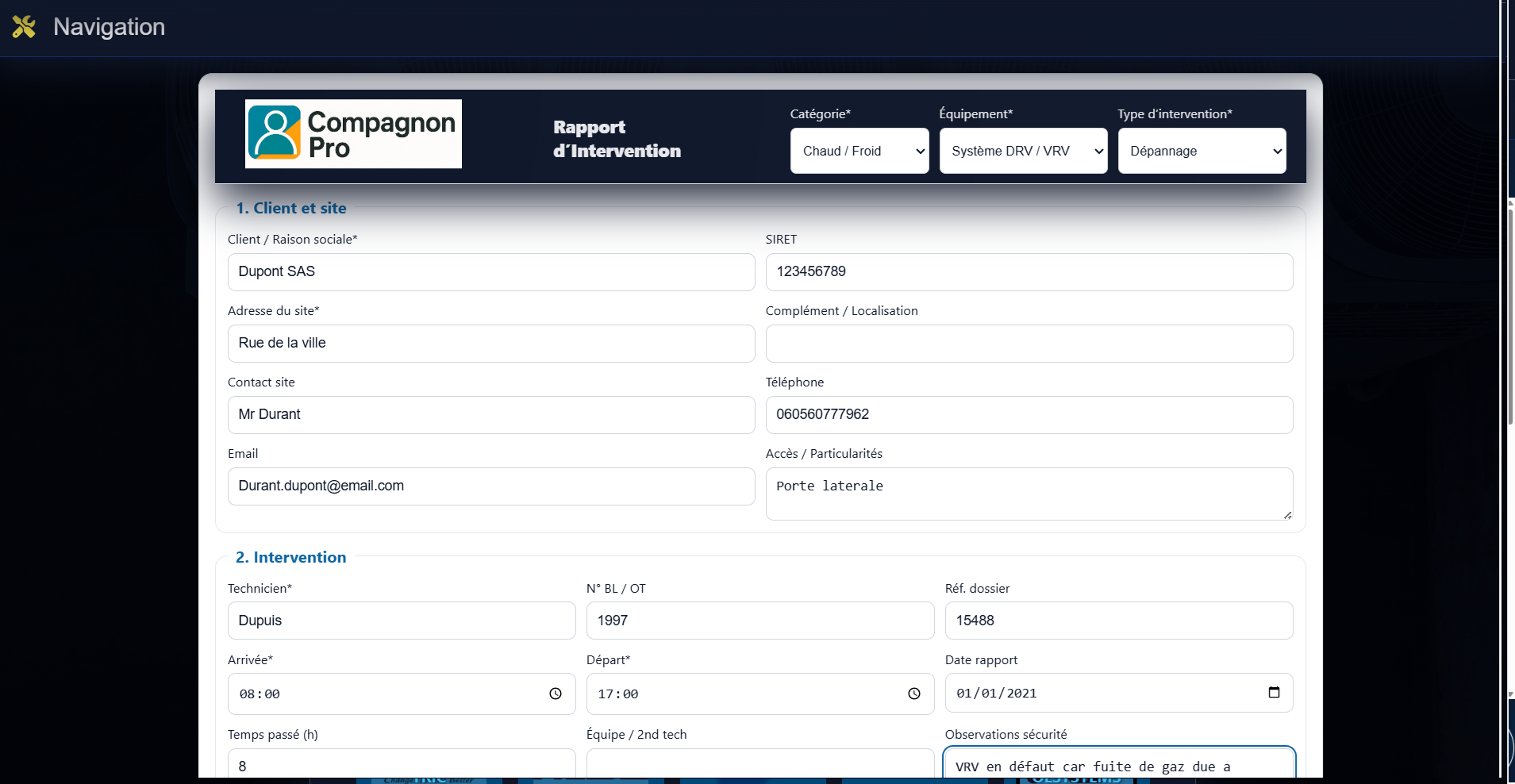Click the Téléphone input field
Image resolution: width=1515 pixels, height=784 pixels.
tap(1029, 415)
